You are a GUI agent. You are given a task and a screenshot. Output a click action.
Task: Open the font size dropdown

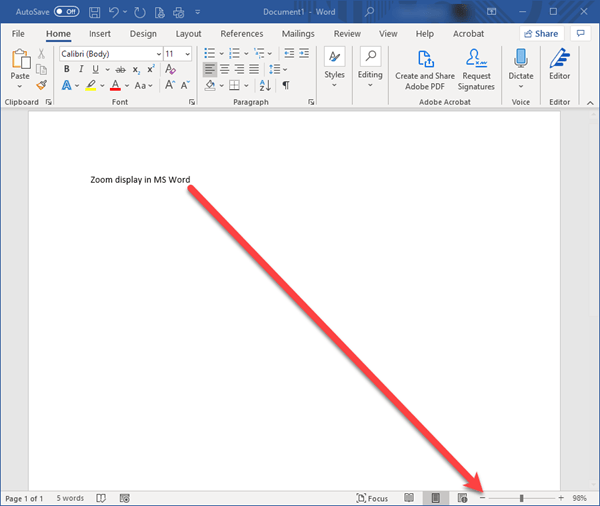176,53
